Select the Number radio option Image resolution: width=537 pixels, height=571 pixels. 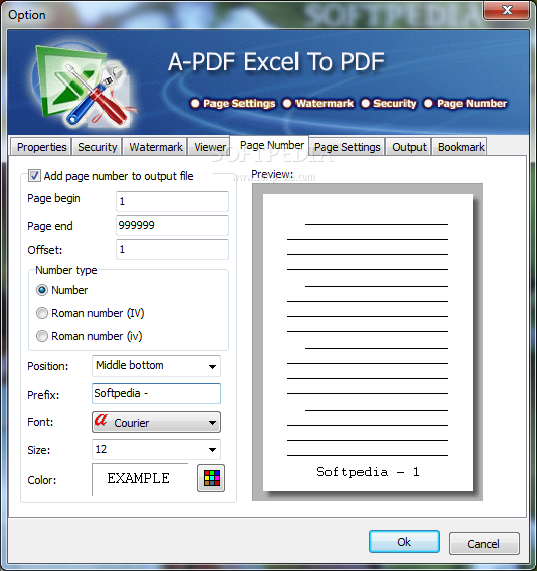[x=42, y=290]
